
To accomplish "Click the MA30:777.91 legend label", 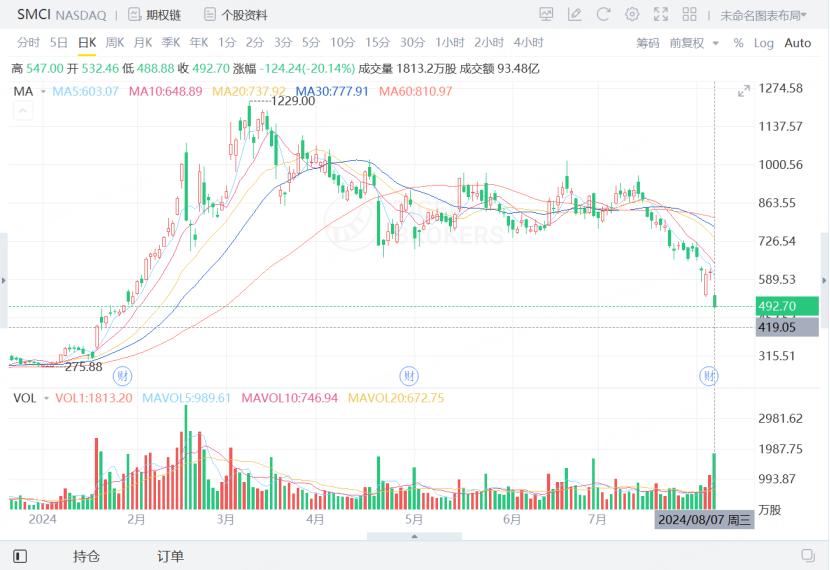I will pyautogui.click(x=332, y=92).
